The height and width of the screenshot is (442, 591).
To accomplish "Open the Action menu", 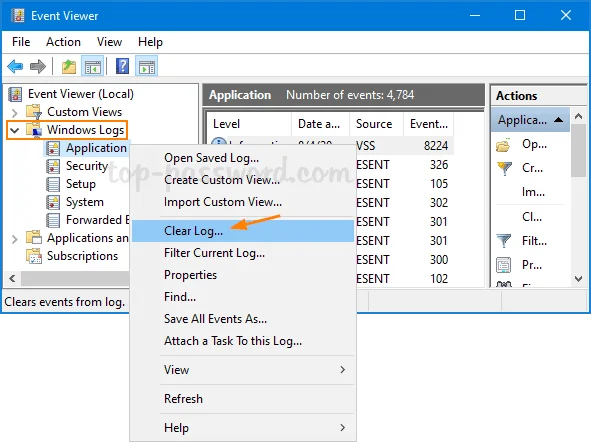I will coord(63,42).
